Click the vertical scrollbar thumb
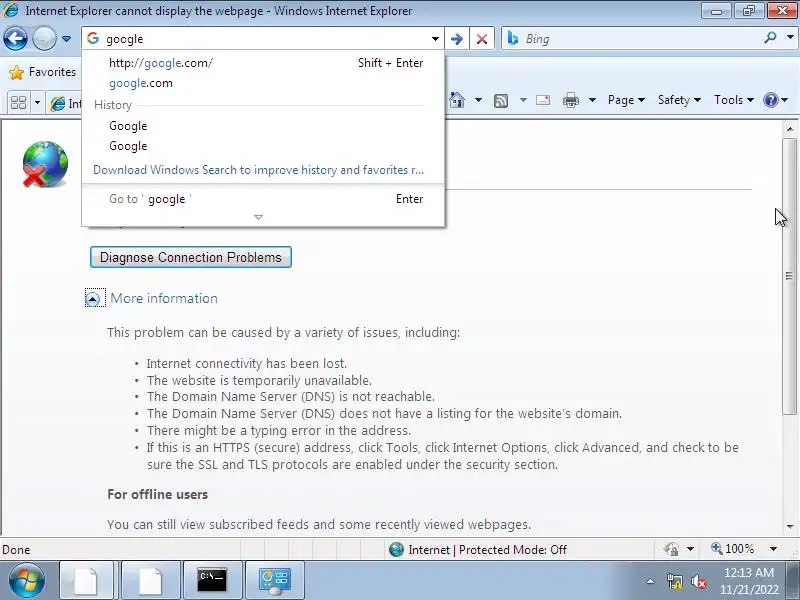 click(790, 276)
